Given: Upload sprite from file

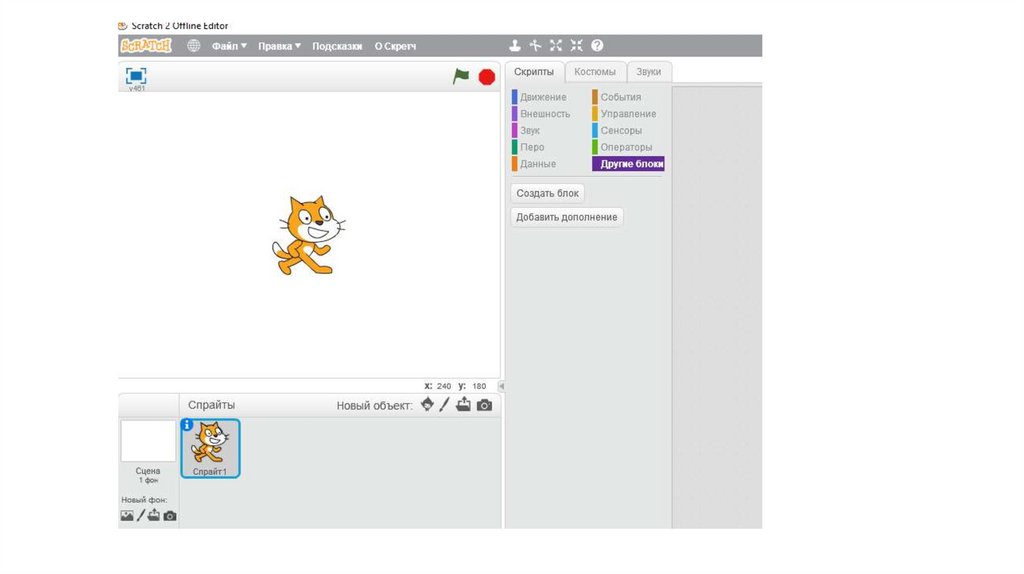Looking at the screenshot, I should [463, 405].
